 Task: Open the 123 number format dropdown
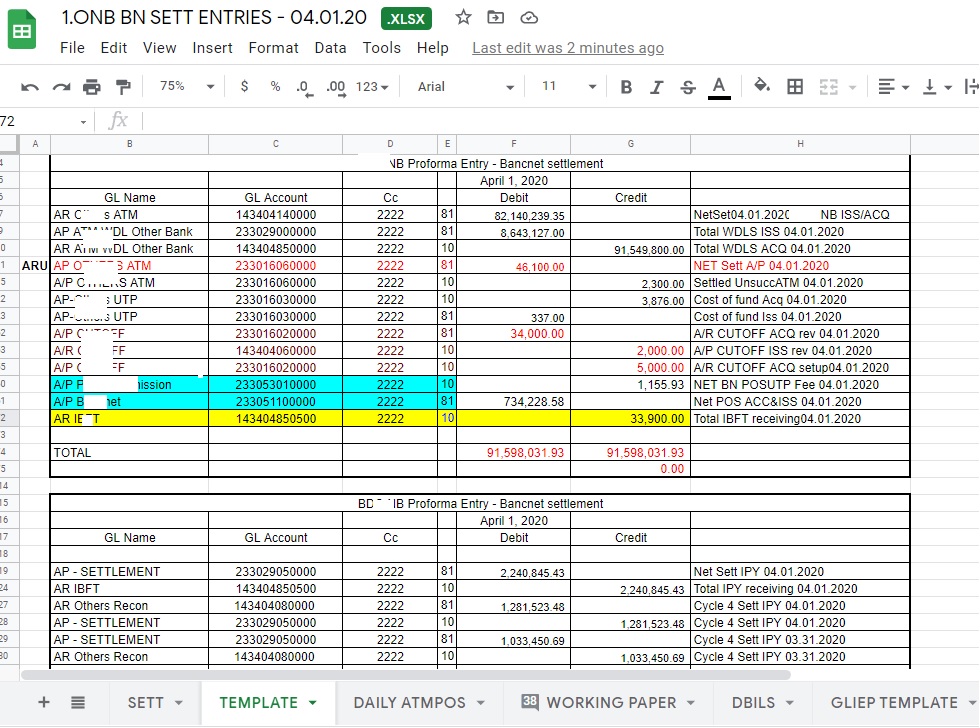point(372,87)
